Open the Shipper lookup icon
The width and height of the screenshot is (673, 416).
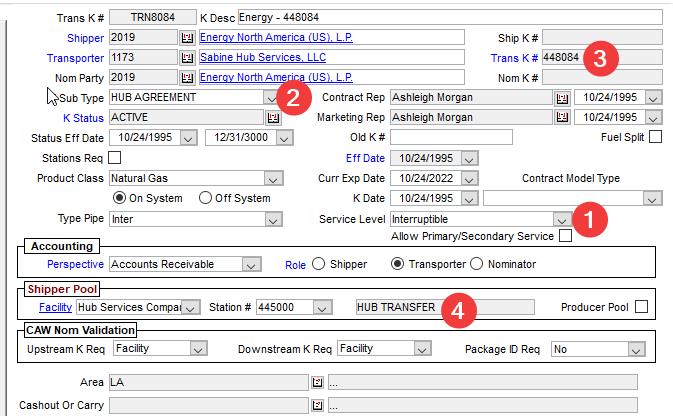coord(186,37)
